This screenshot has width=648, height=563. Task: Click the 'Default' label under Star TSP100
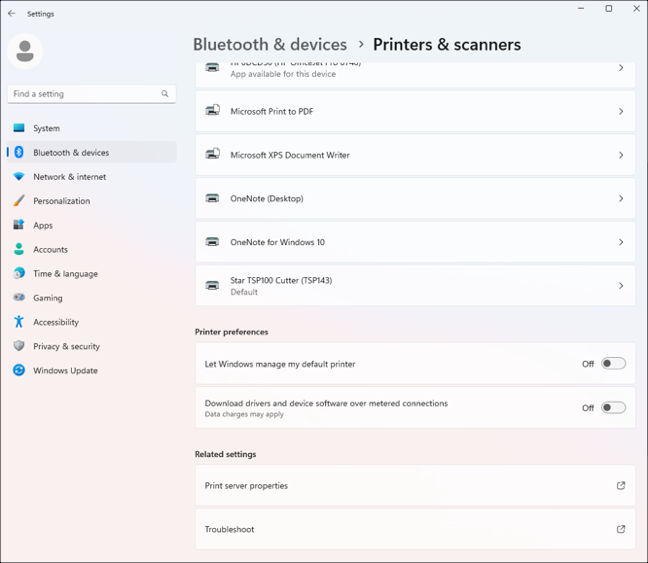[244, 292]
